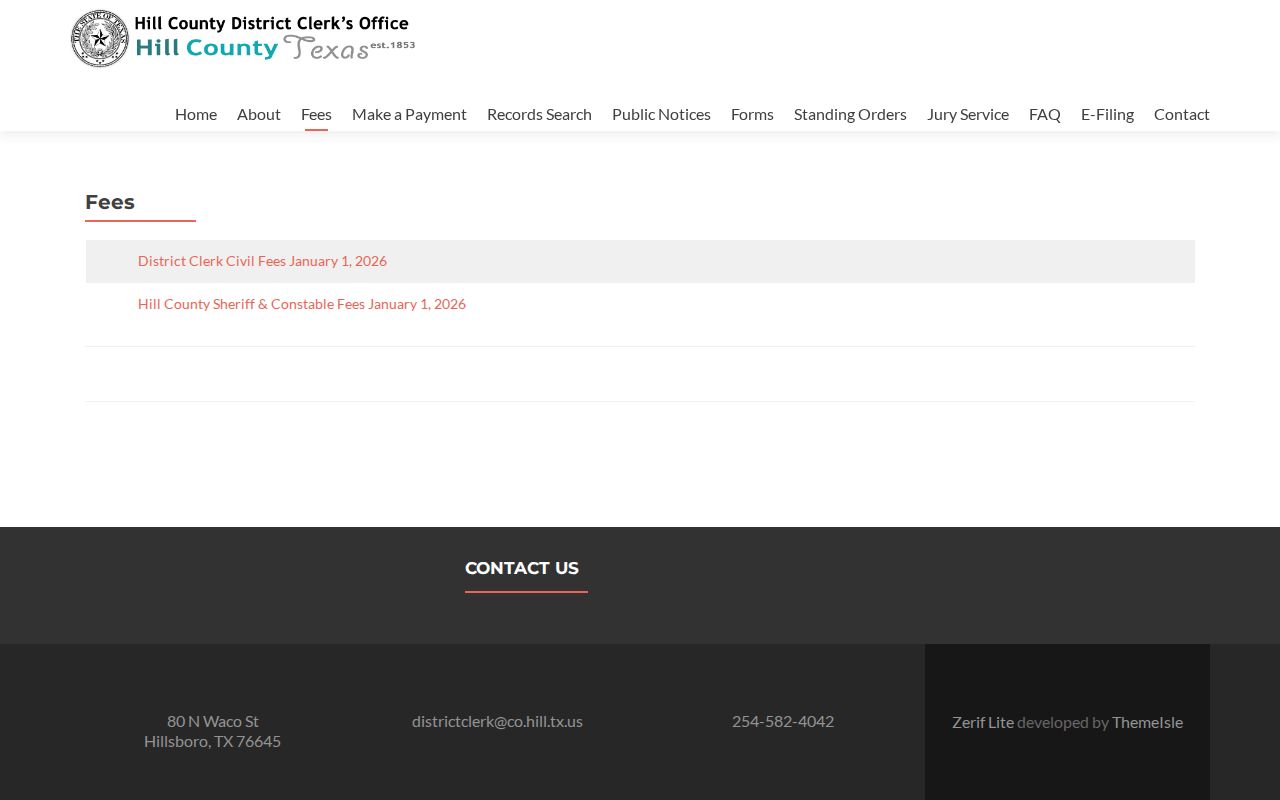Viewport: 1280px width, 800px height.
Task: Go to the Home page
Action: tap(196, 114)
